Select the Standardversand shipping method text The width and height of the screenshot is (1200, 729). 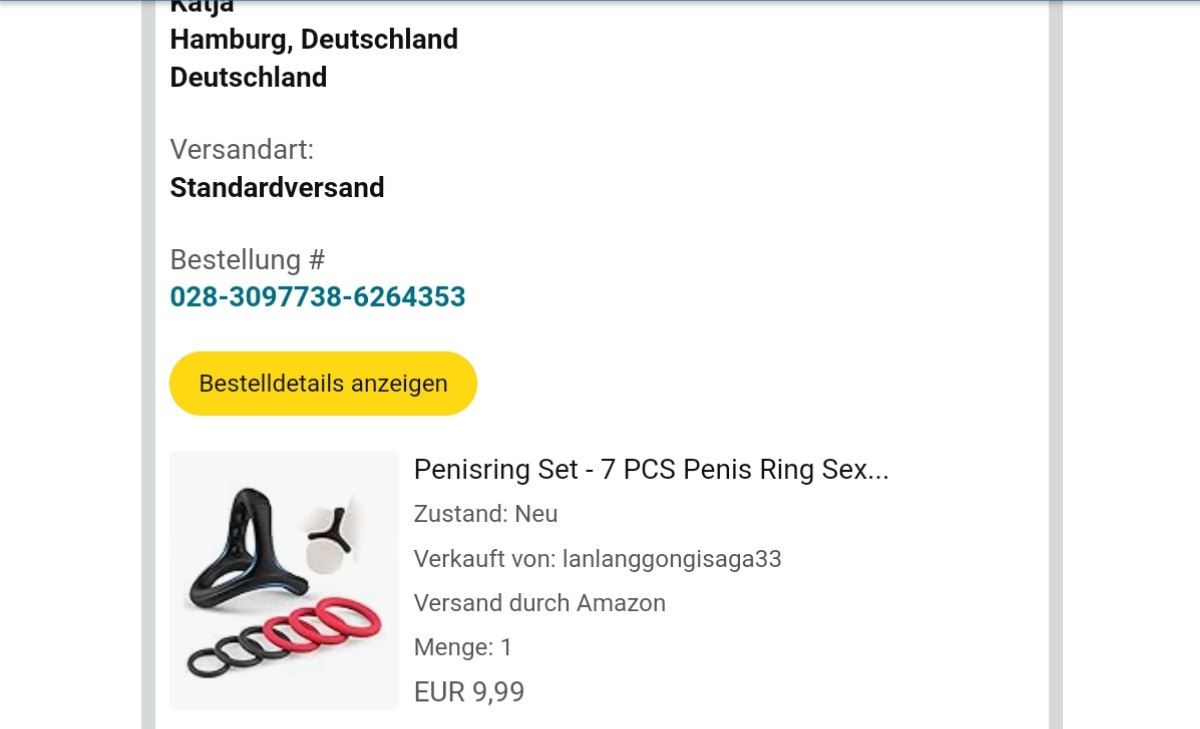click(277, 187)
